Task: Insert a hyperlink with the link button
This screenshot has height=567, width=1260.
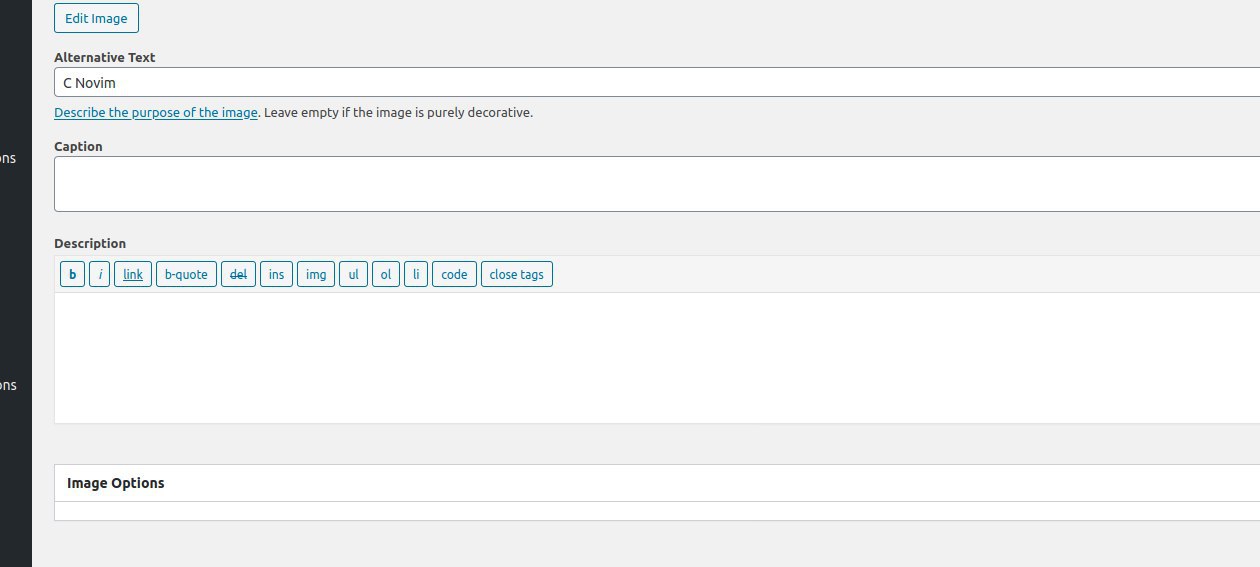Action: 133,274
